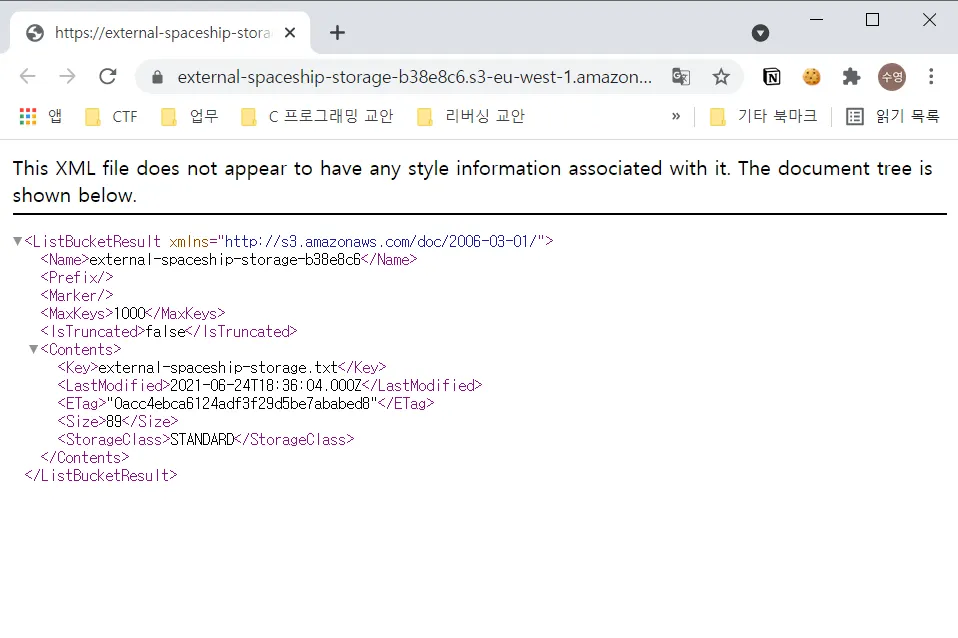Viewport: 958px width, 638px height.
Task: Click the empty Marker element
Action: coord(77,296)
